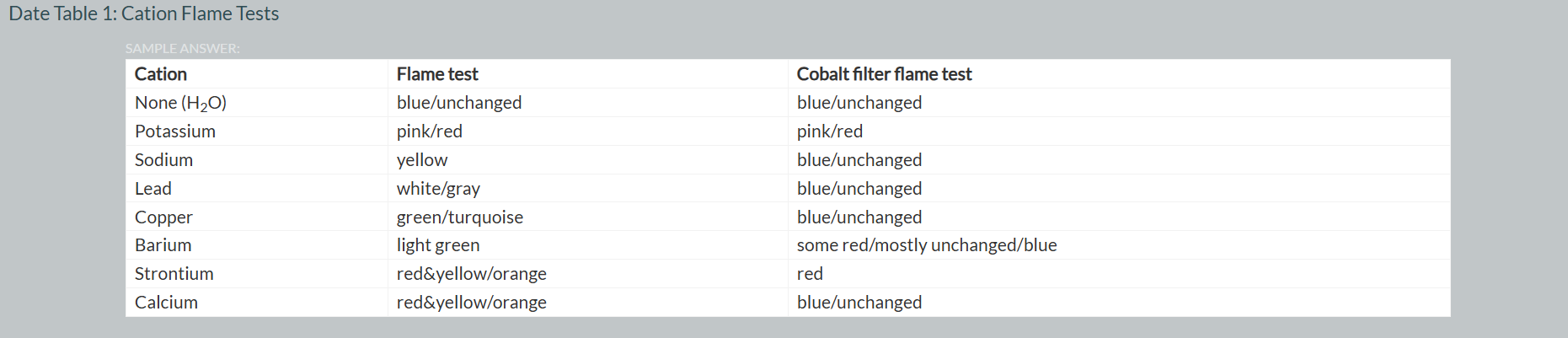Image resolution: width=1568 pixels, height=338 pixels.
Task: Select the "Cation" column header
Action: point(161,74)
